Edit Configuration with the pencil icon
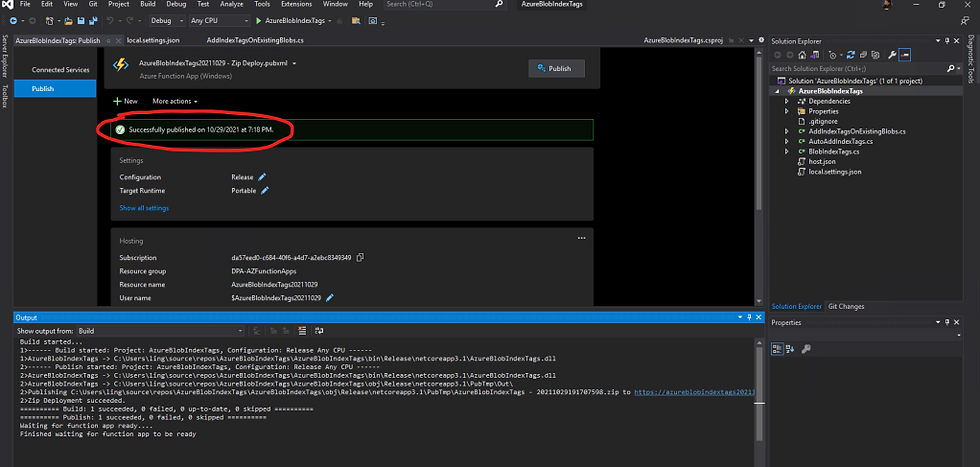The width and height of the screenshot is (980, 467). (x=262, y=177)
